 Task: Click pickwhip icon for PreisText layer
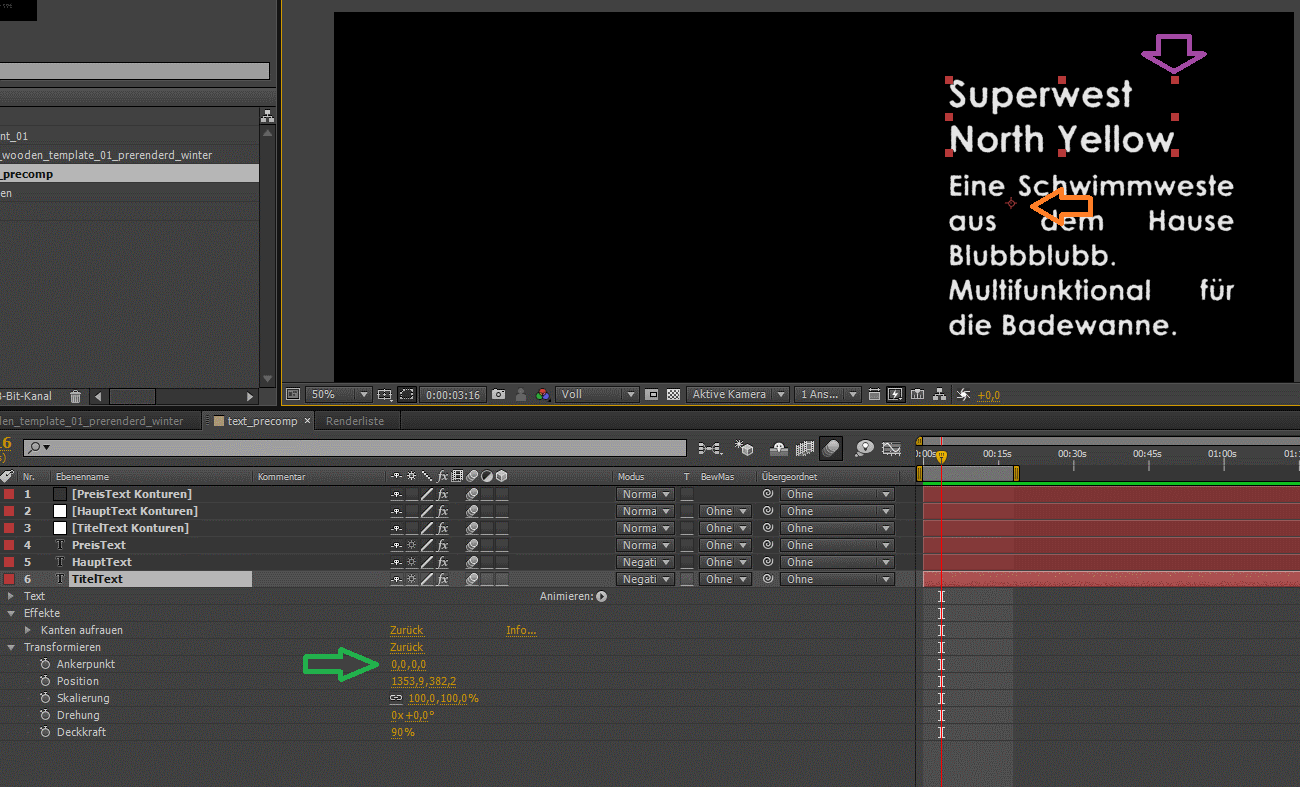768,545
